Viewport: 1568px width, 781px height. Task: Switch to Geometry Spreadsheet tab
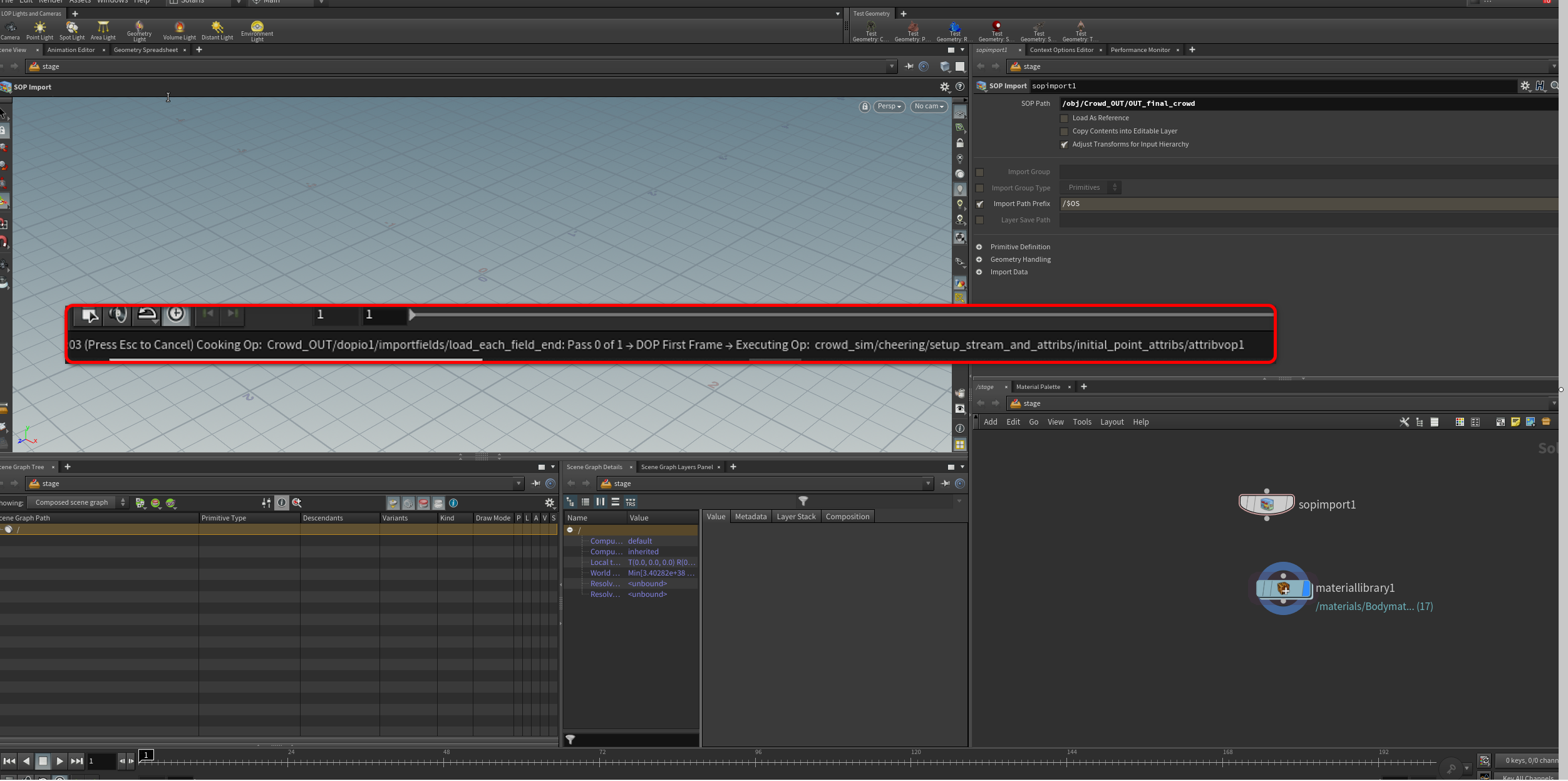coord(145,50)
